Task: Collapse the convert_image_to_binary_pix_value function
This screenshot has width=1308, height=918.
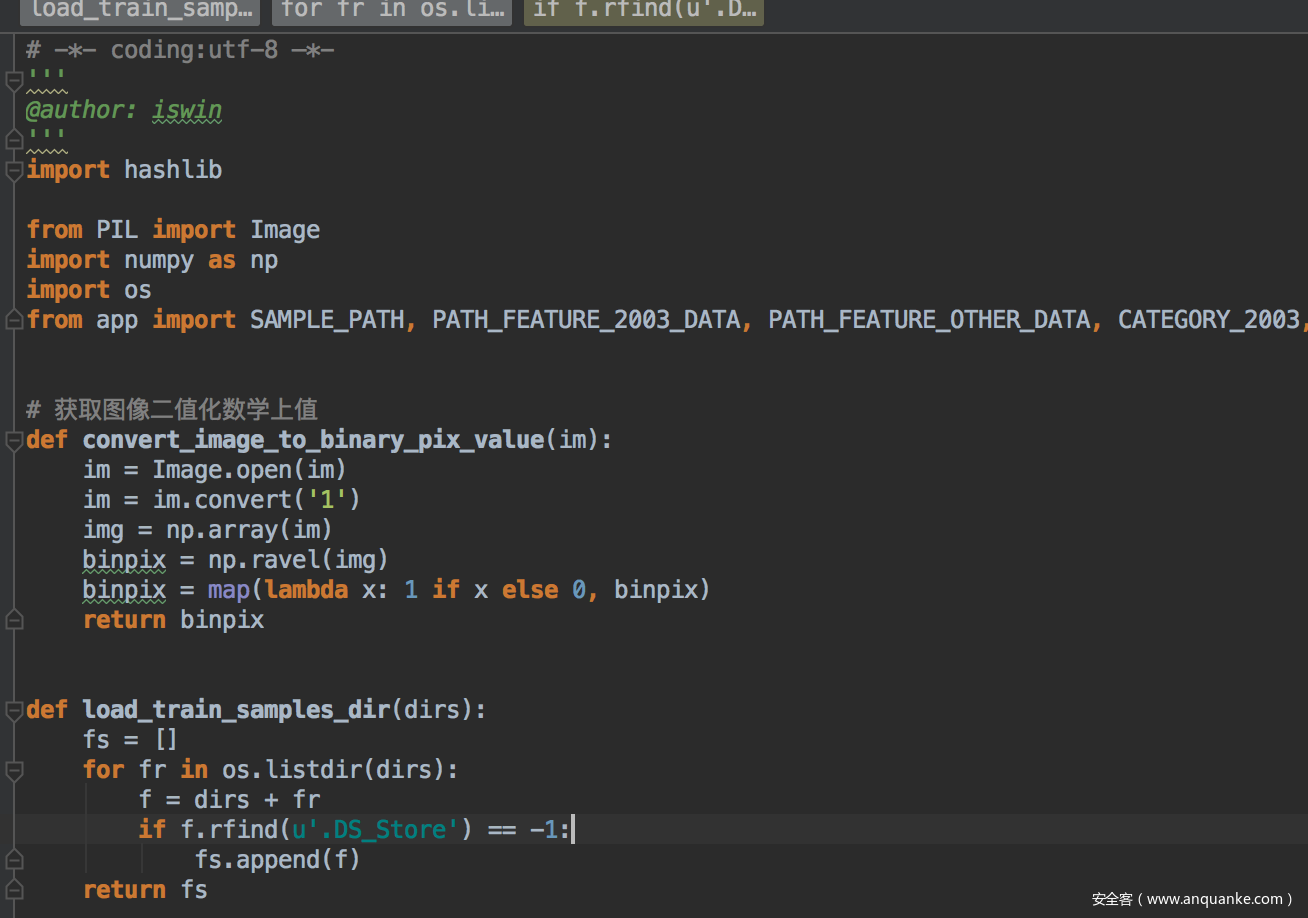Action: coord(14,440)
